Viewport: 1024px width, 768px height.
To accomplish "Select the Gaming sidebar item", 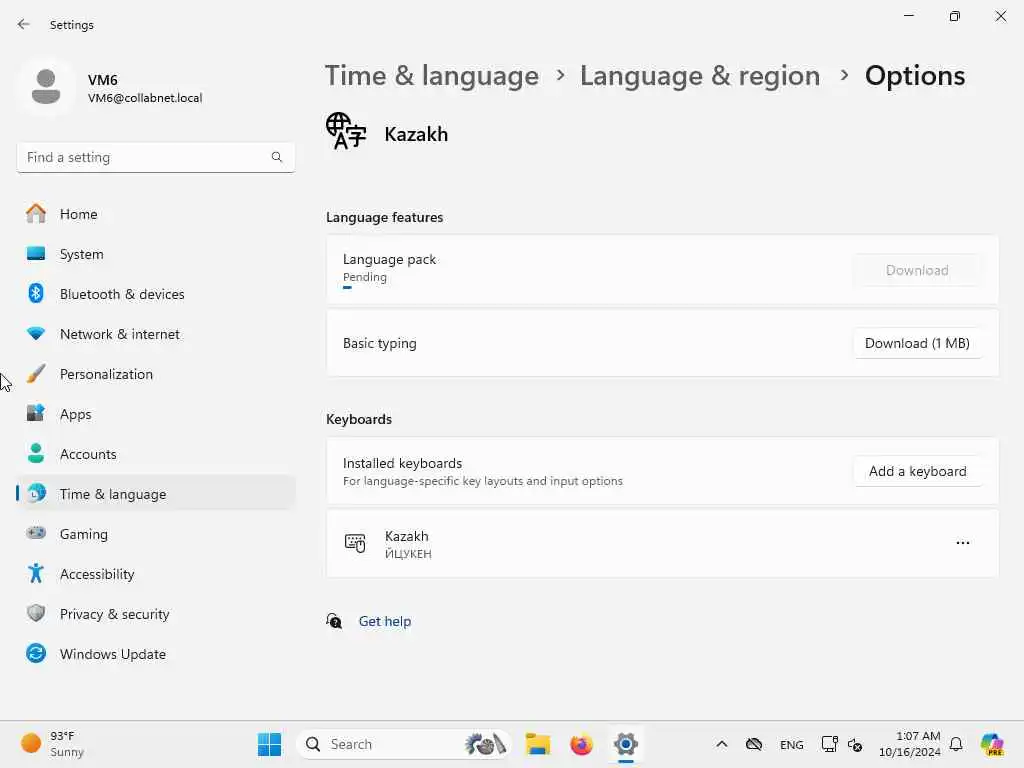I will (x=84, y=534).
